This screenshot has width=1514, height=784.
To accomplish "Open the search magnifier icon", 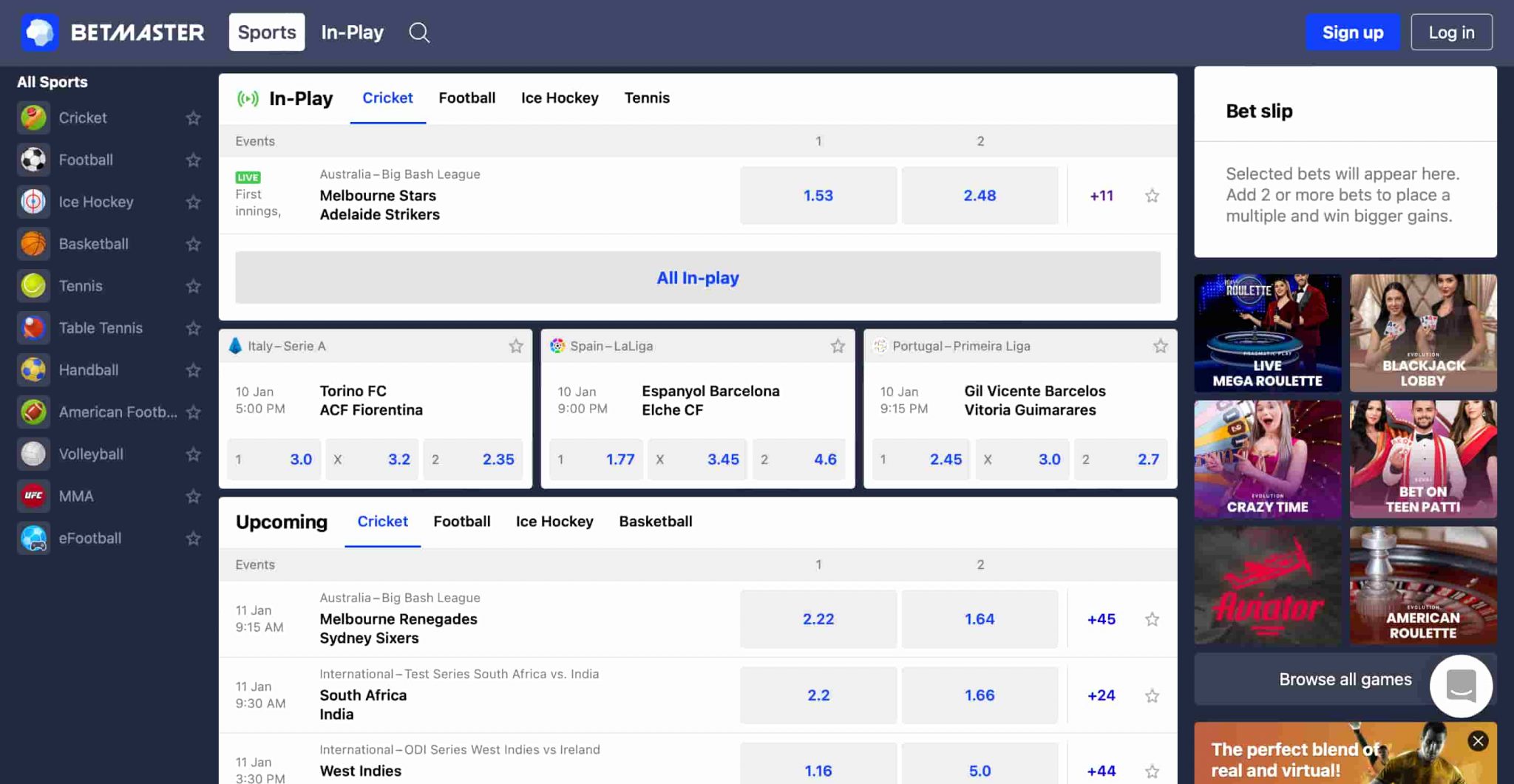I will [419, 33].
